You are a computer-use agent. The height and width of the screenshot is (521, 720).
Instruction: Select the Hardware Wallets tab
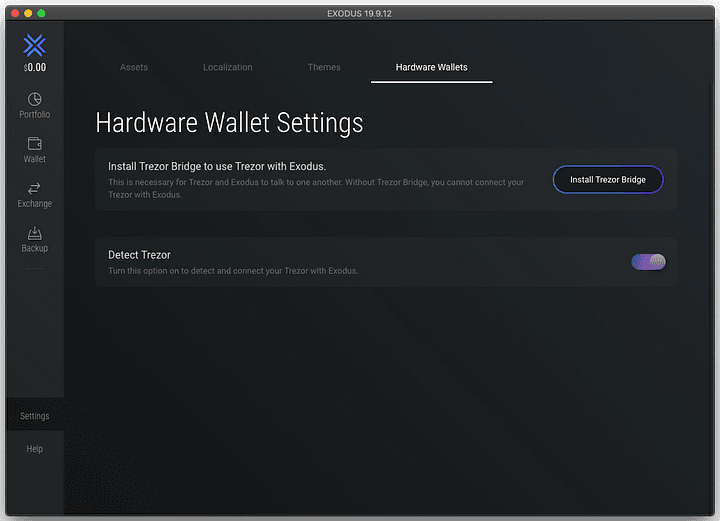(x=432, y=67)
